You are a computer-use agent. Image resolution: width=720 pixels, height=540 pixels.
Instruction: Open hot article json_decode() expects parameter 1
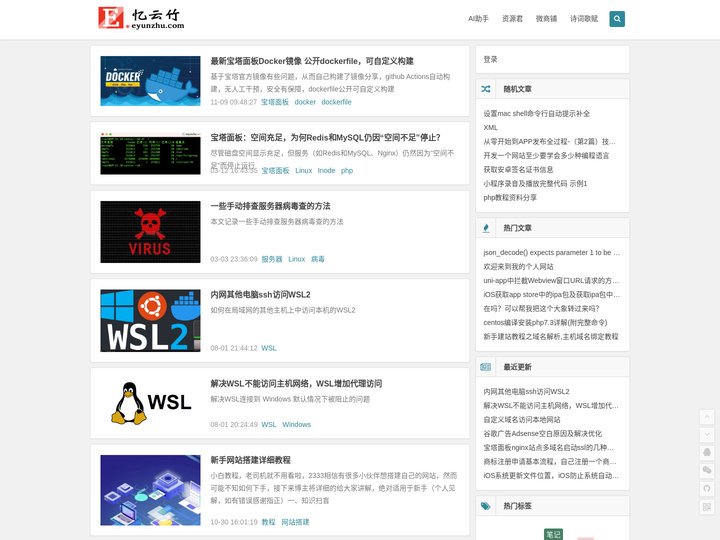coord(551,253)
